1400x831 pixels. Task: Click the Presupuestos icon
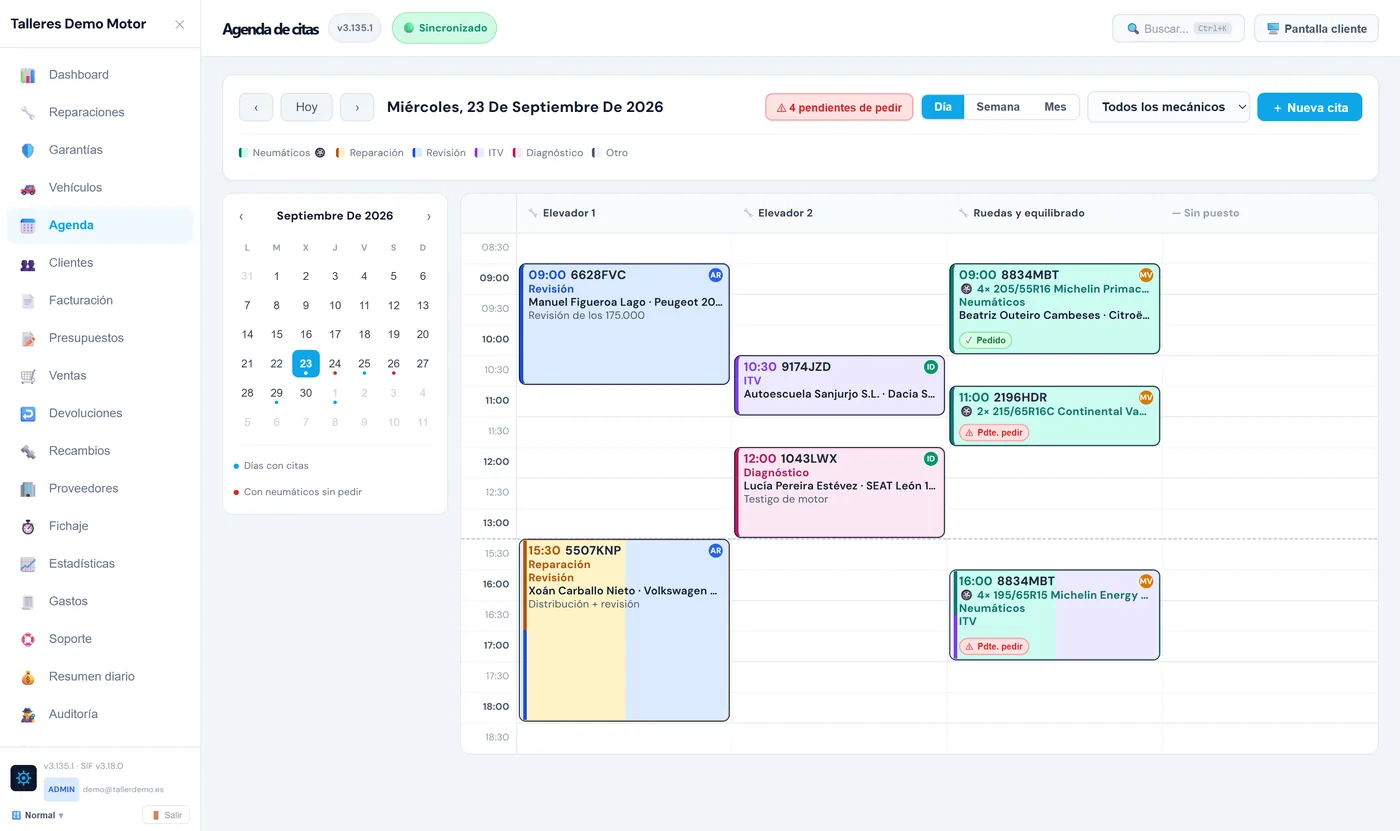[28, 338]
